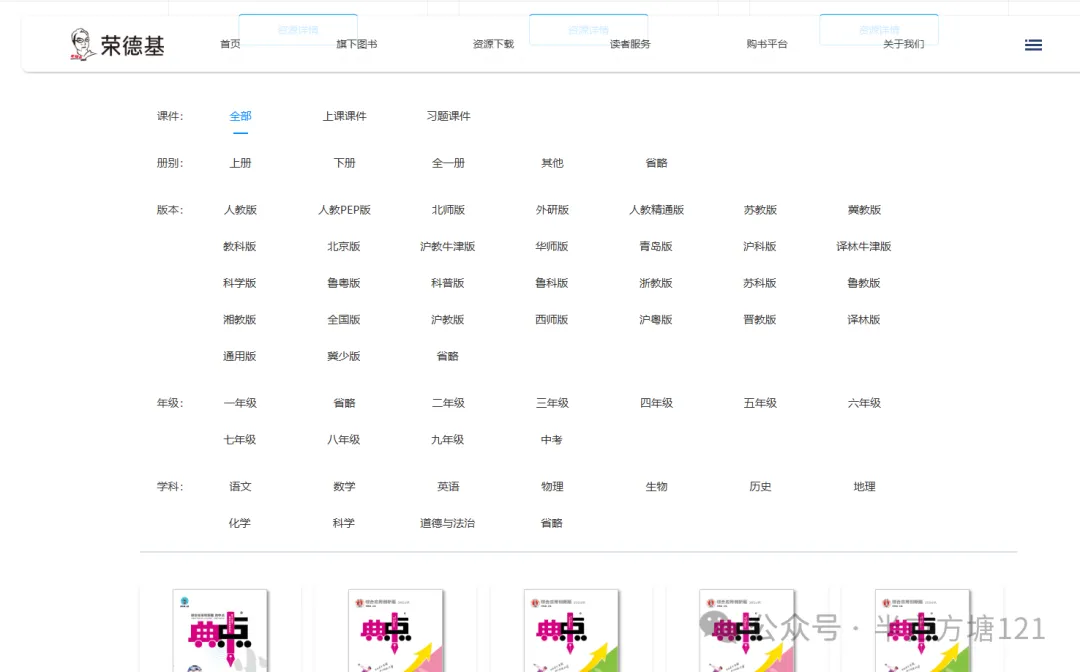Filter grade by 一年级

(240, 403)
